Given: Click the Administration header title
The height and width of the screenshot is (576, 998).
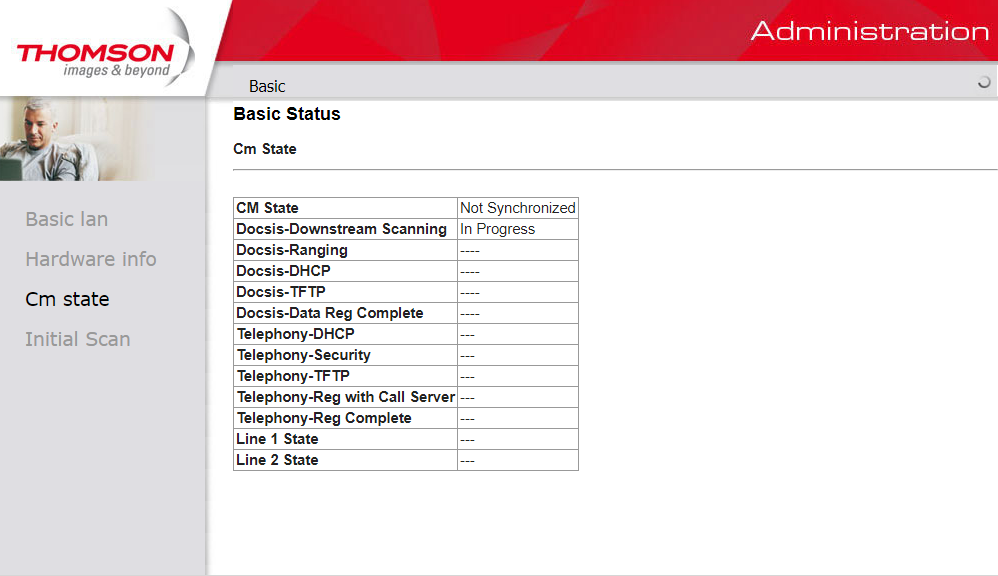Looking at the screenshot, I should pos(869,31).
